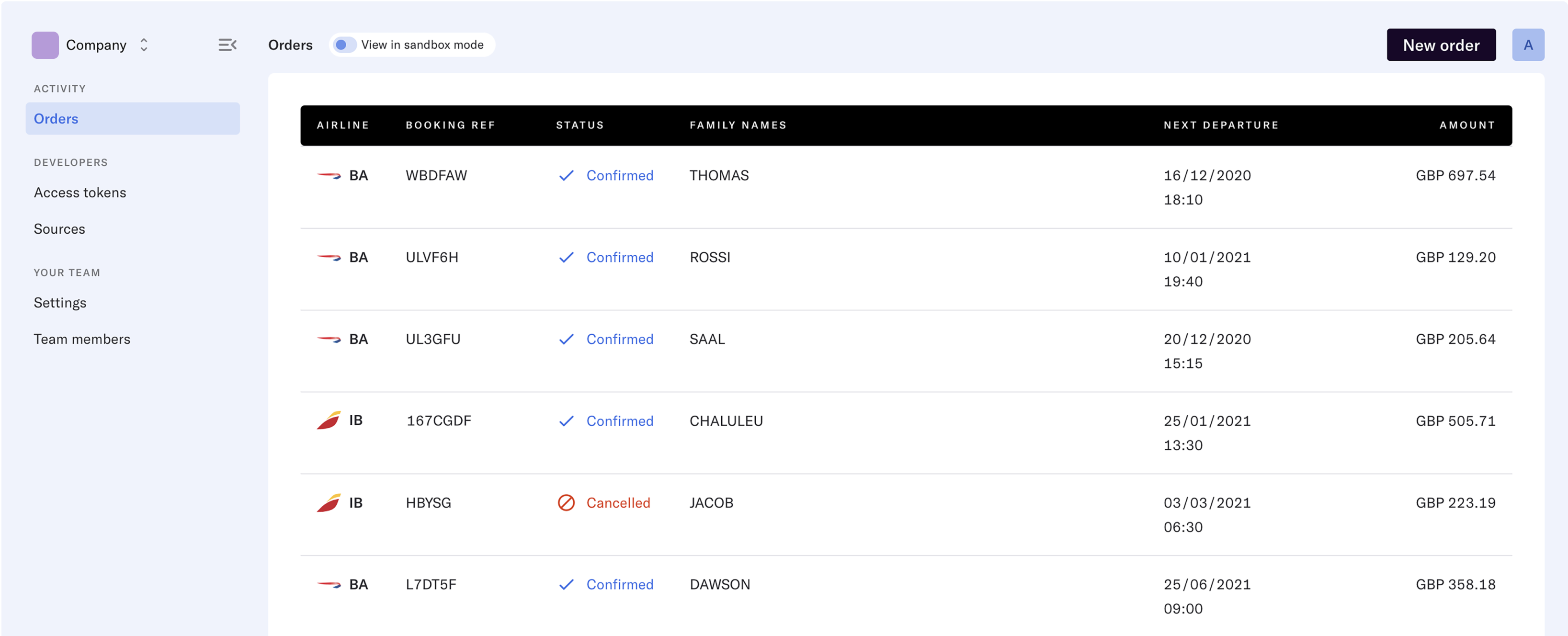Click the confirmed checkmark icon for SAAL
The image size is (1568, 636).
click(x=566, y=340)
